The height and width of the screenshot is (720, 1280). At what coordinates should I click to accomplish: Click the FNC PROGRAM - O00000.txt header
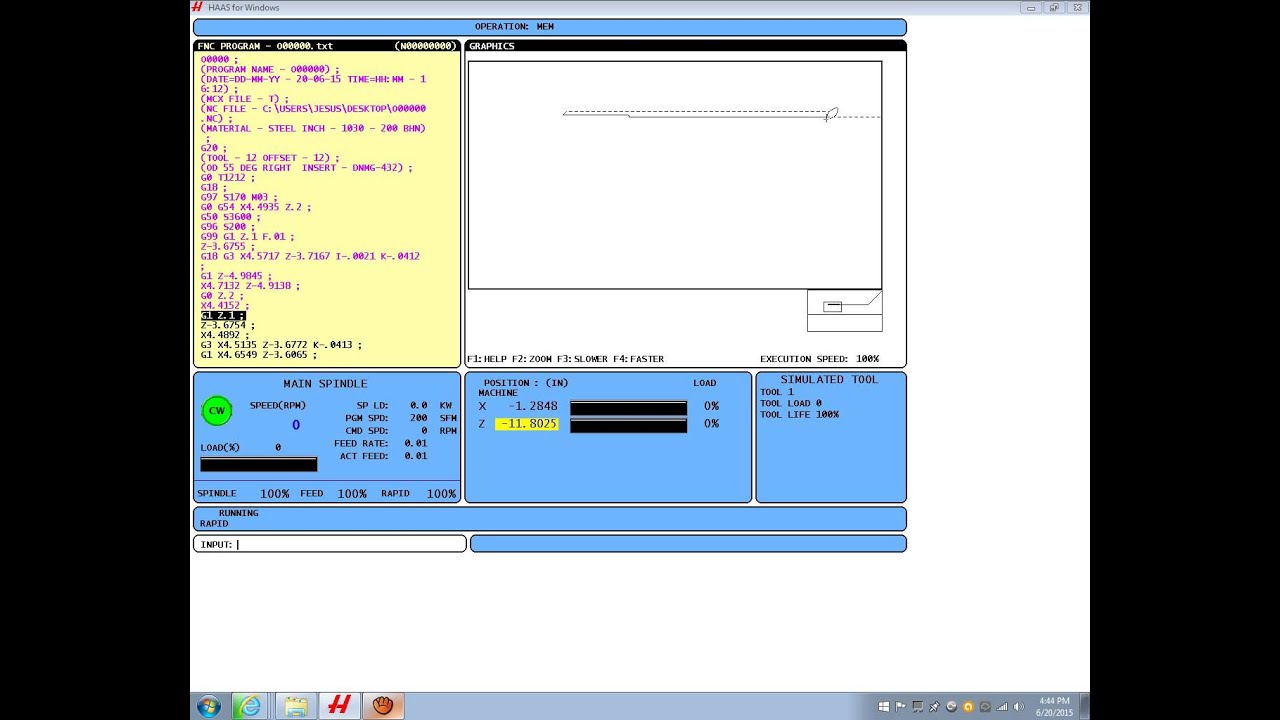click(x=327, y=46)
